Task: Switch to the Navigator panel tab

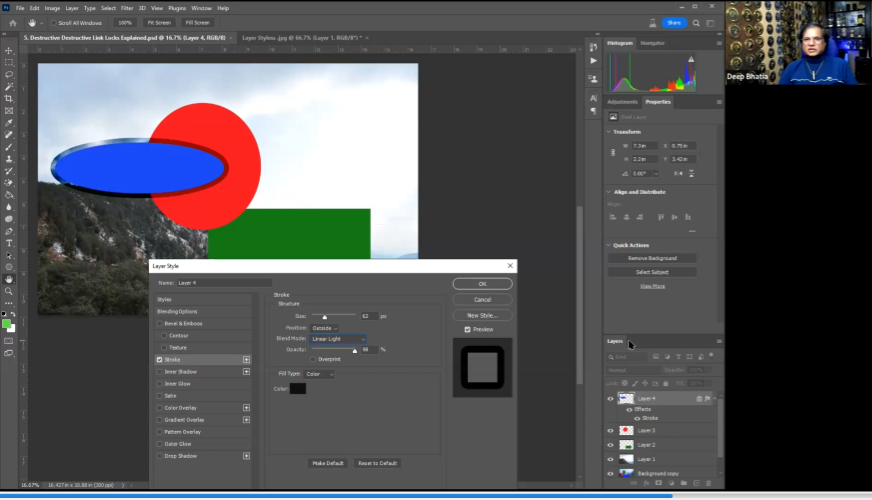Action: [x=652, y=43]
